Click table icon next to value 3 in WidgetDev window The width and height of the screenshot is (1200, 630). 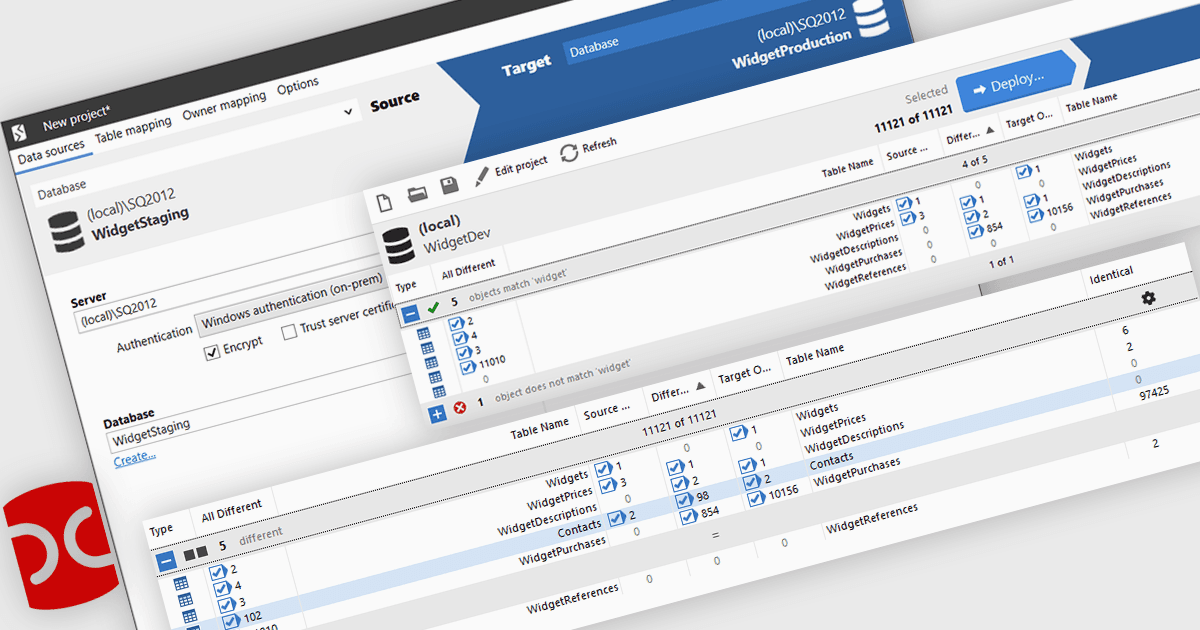click(429, 362)
